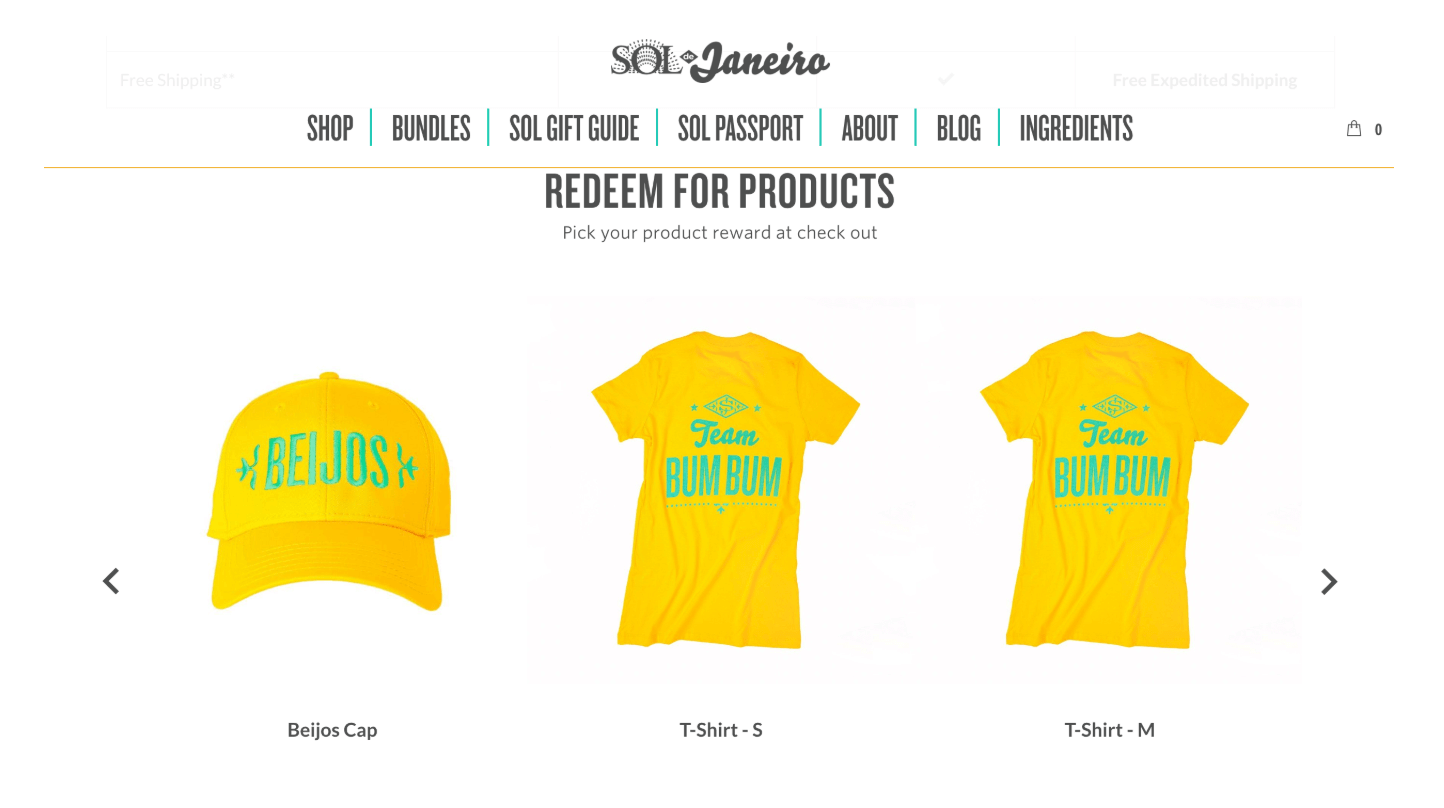Show previous products with left arrow
Image resolution: width=1444 pixels, height=808 pixels.
pyautogui.click(x=111, y=581)
